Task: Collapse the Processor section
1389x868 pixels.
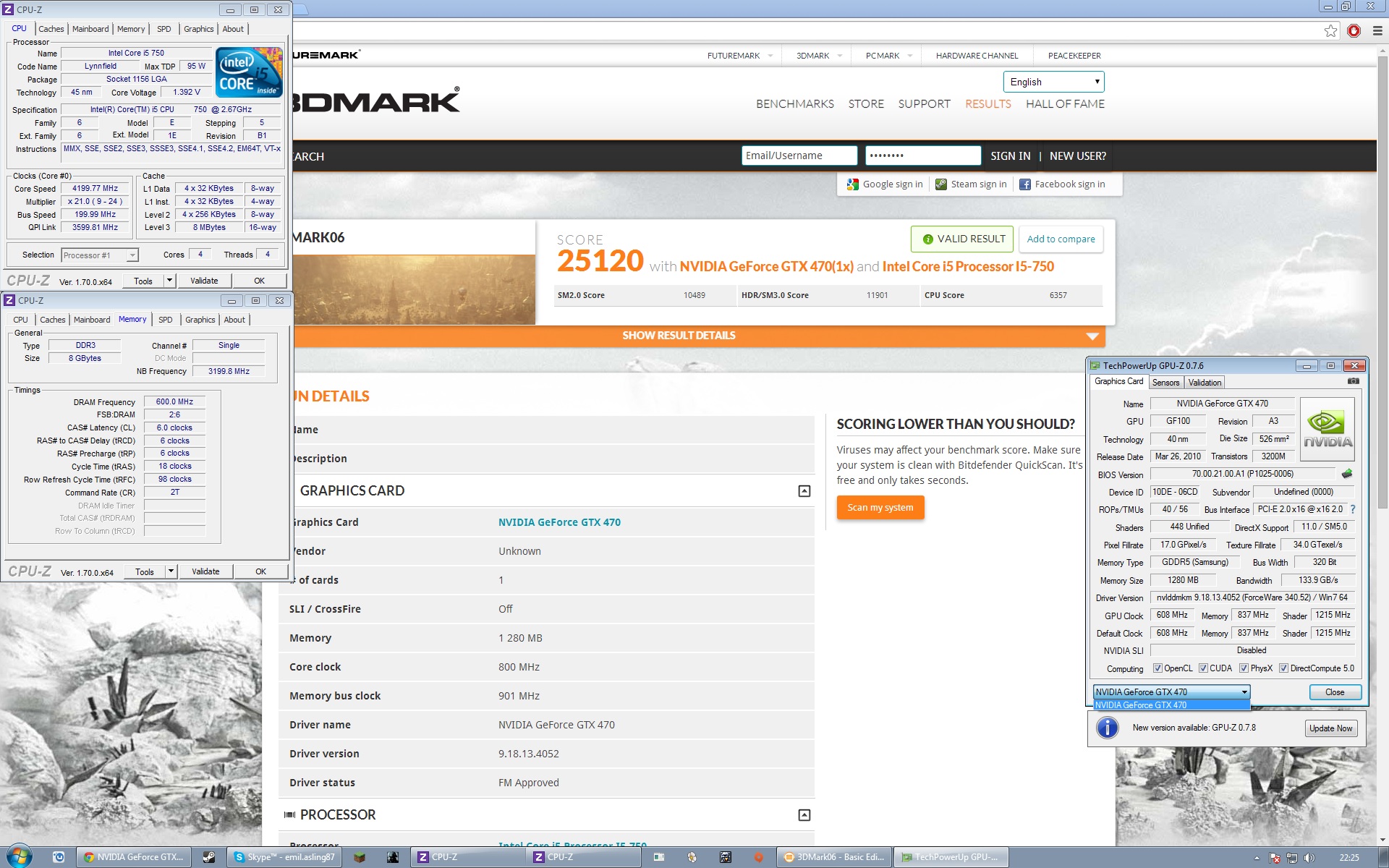Action: tap(804, 815)
